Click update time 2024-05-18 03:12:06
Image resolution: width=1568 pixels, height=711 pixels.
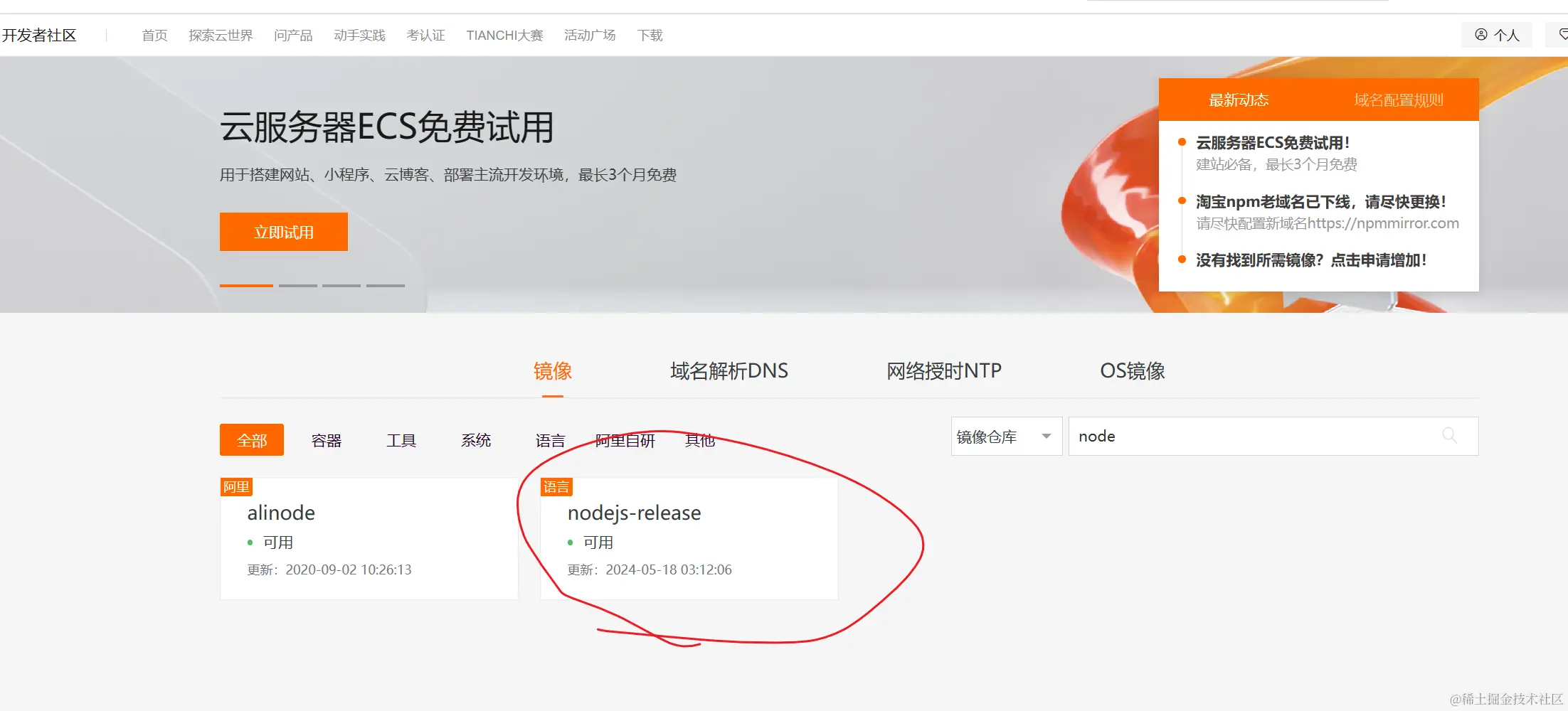click(669, 570)
